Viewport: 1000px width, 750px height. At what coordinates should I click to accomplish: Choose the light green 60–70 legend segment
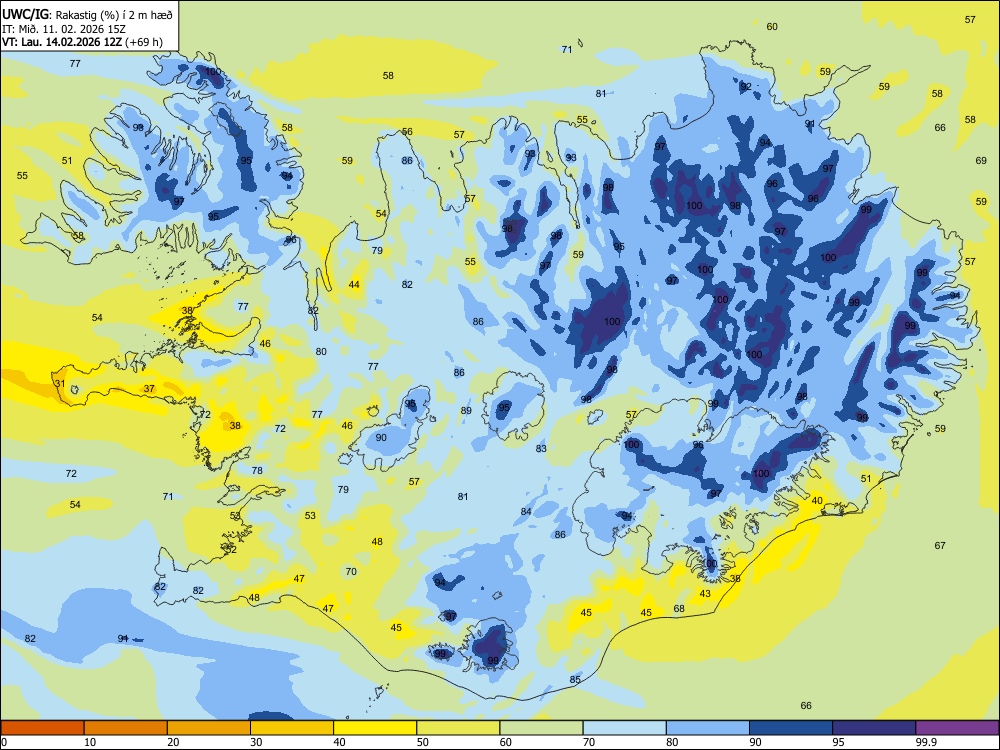click(541, 728)
